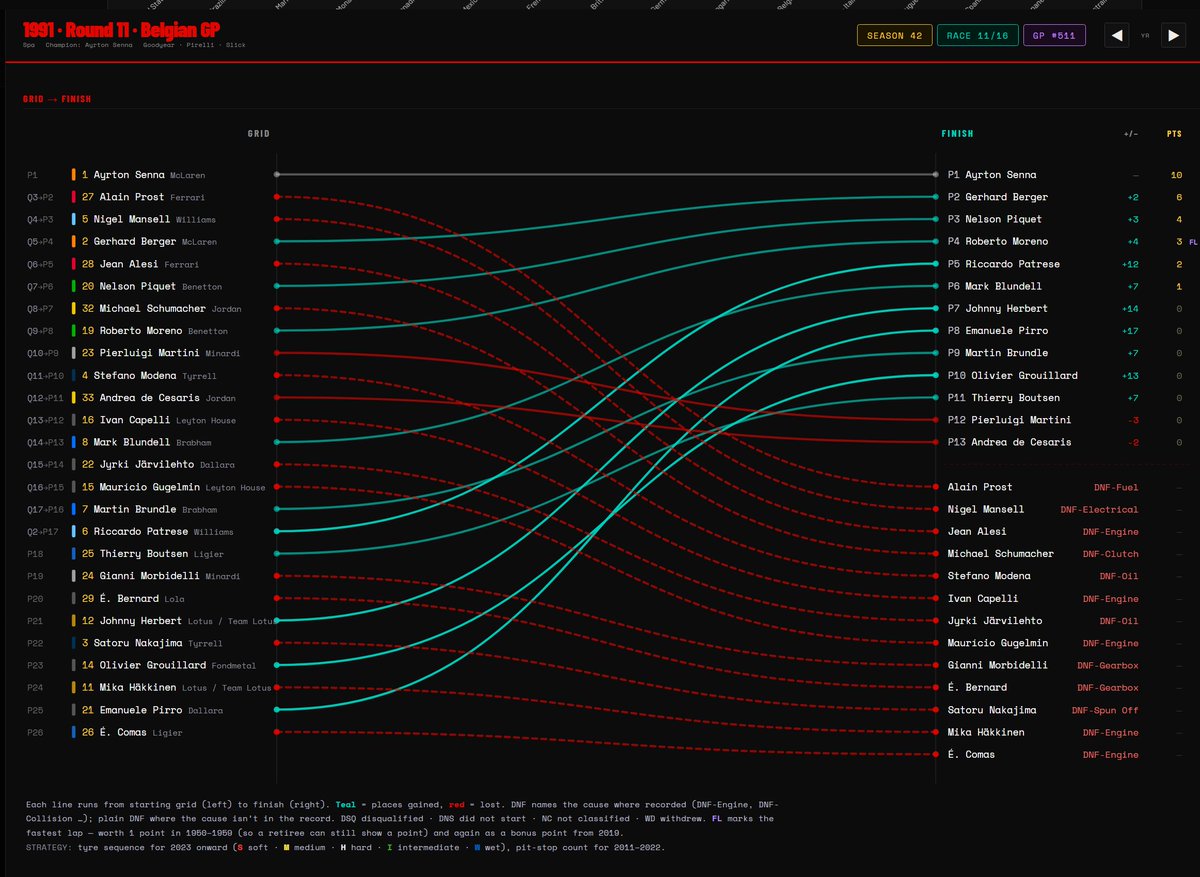Select the RACE 11/16 badge
The width and height of the screenshot is (1200, 877).
pos(978,36)
